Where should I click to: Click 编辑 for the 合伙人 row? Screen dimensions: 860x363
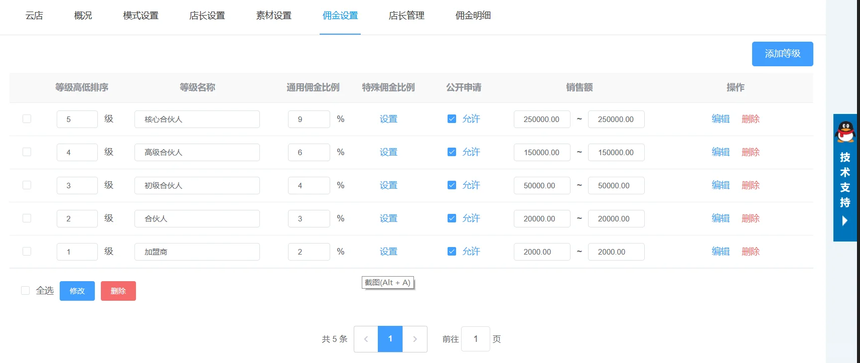(721, 218)
